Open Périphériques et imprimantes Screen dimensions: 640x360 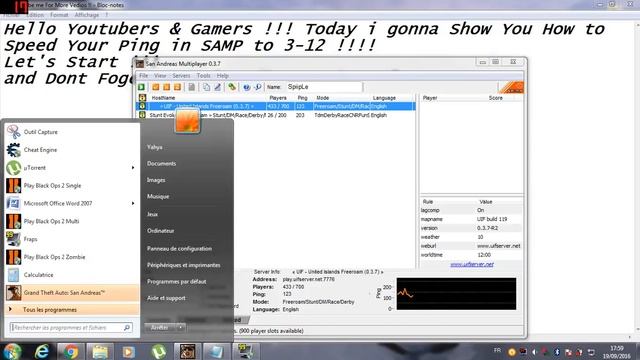(x=184, y=265)
